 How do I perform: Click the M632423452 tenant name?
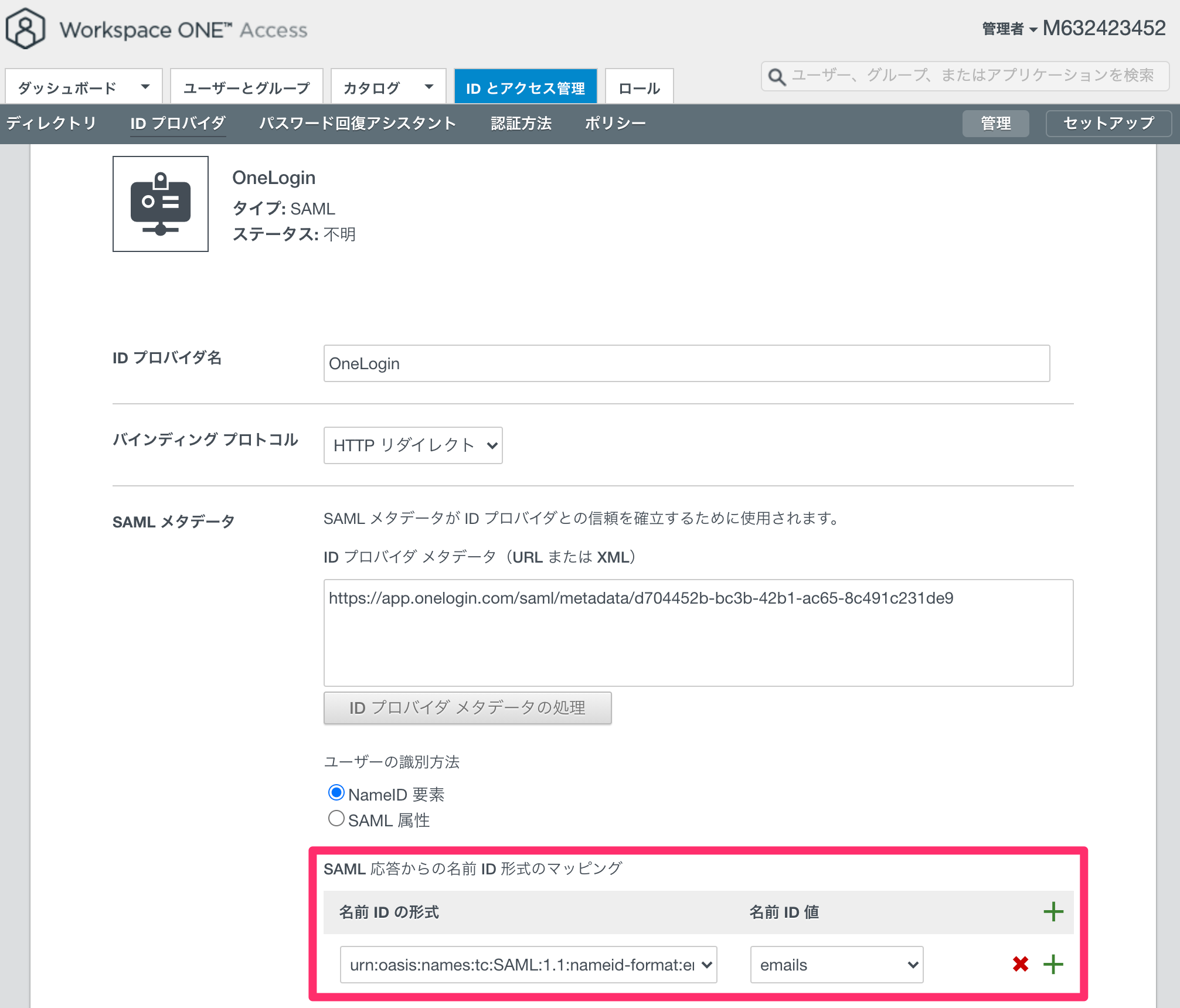[x=1104, y=28]
